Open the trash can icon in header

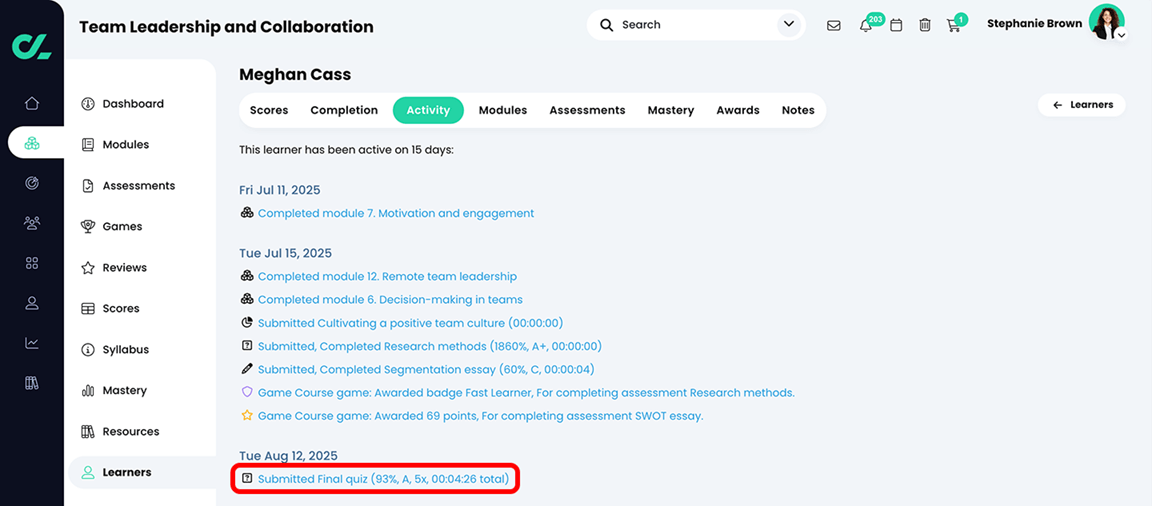(925, 25)
